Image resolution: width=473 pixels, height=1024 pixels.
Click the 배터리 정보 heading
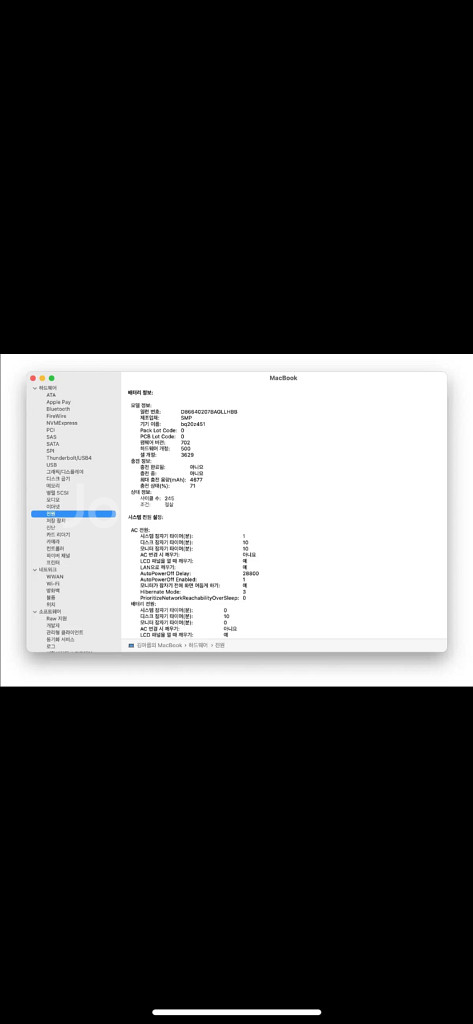tap(140, 393)
